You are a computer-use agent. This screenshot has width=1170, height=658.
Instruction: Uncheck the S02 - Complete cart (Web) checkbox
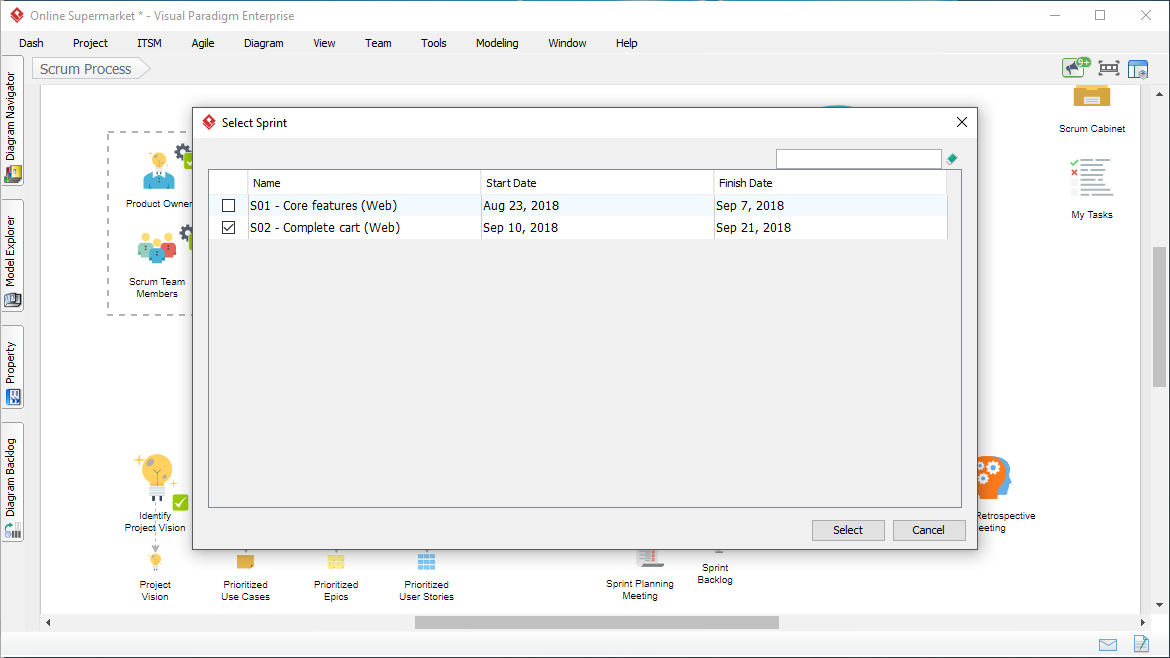[228, 228]
